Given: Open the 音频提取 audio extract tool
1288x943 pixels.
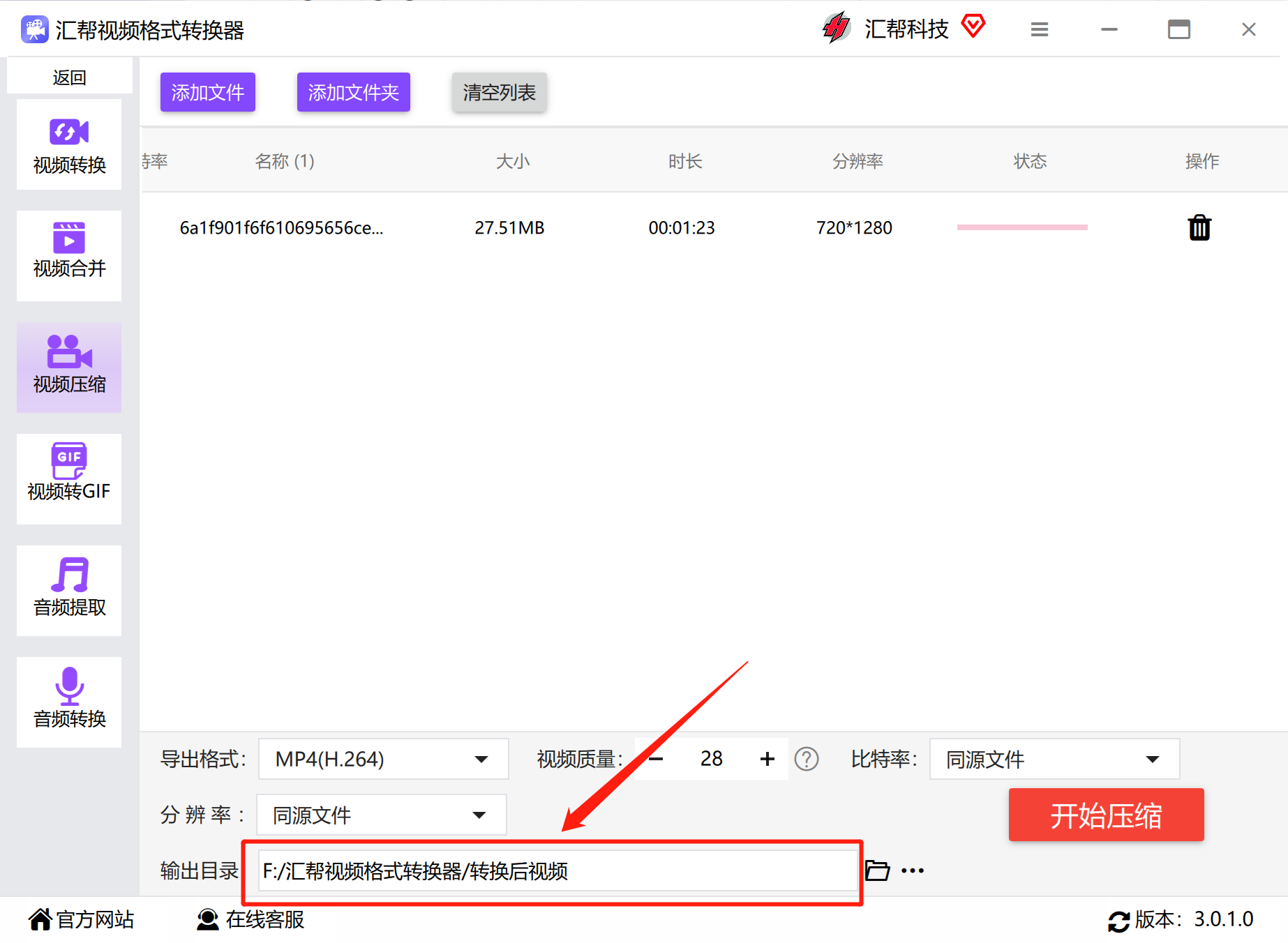Looking at the screenshot, I should [x=69, y=591].
